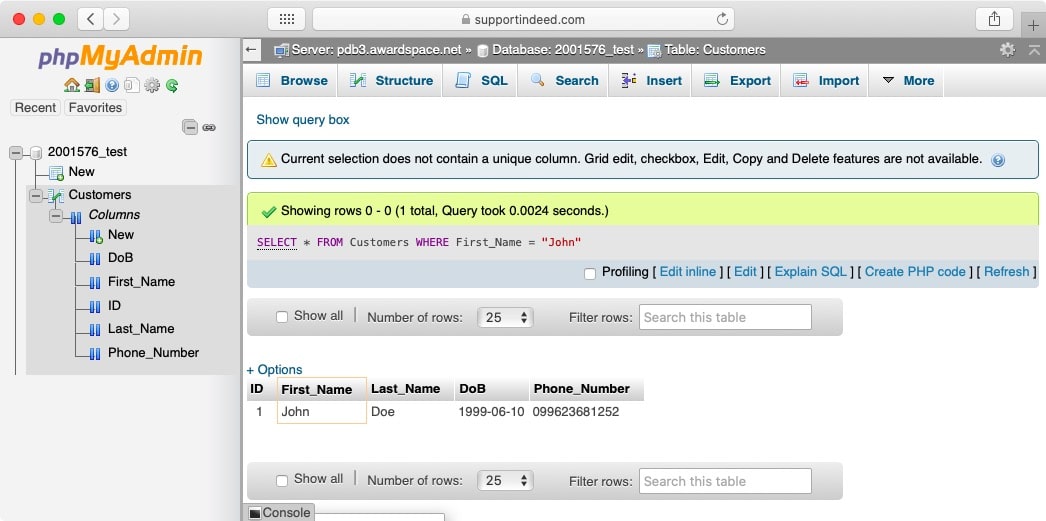This screenshot has height=521, width=1046.
Task: Open the upper Number of rows dropdown
Action: click(505, 317)
